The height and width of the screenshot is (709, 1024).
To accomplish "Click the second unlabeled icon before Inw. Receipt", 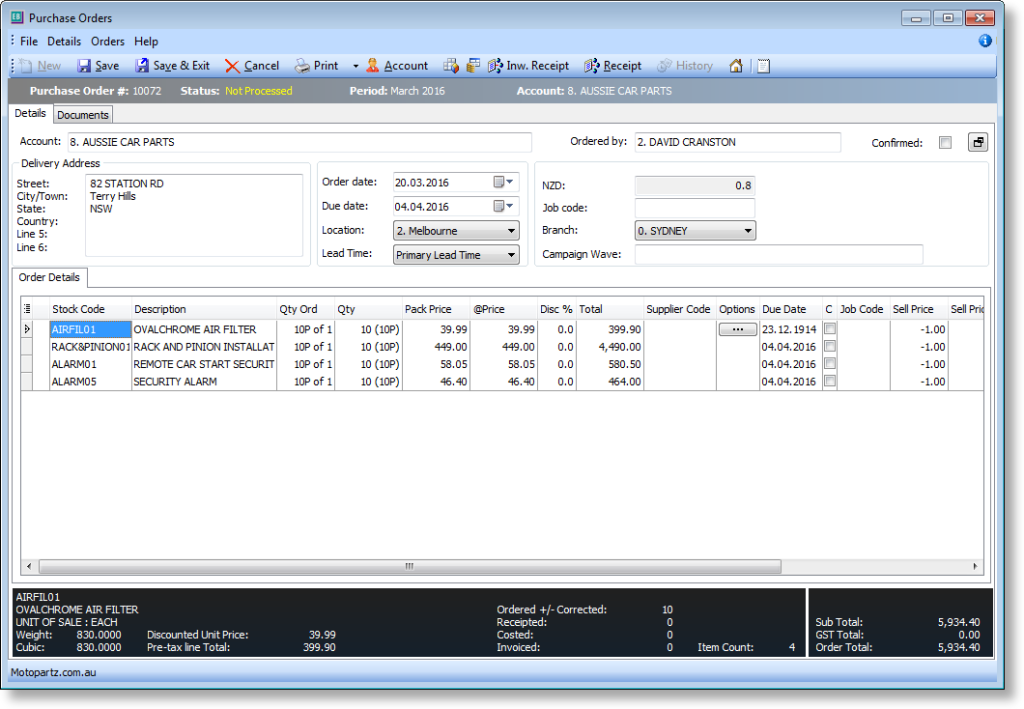I will [473, 65].
